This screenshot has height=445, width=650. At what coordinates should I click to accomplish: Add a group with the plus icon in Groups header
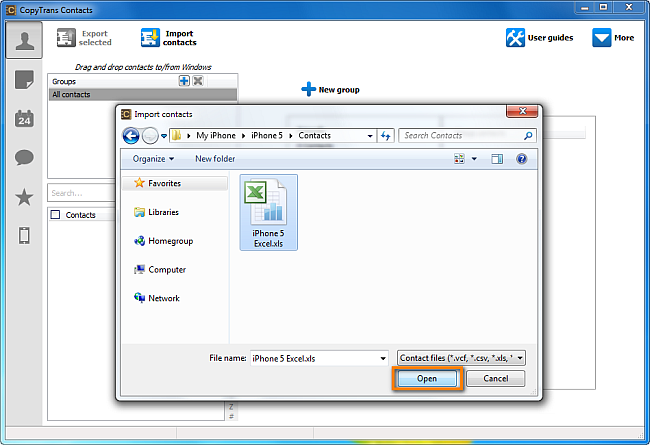[184, 81]
